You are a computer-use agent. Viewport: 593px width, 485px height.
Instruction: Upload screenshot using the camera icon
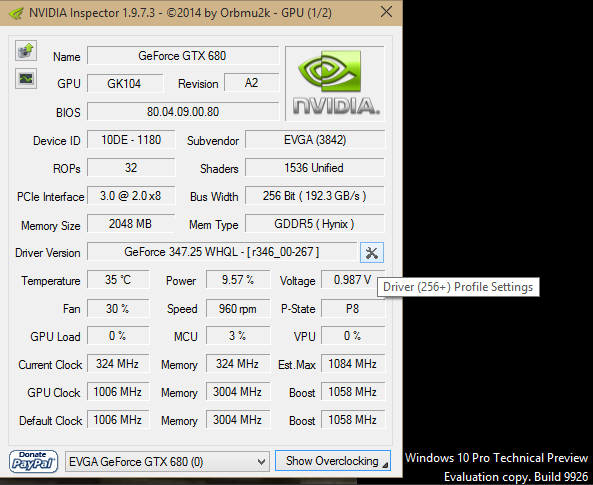coord(26,50)
